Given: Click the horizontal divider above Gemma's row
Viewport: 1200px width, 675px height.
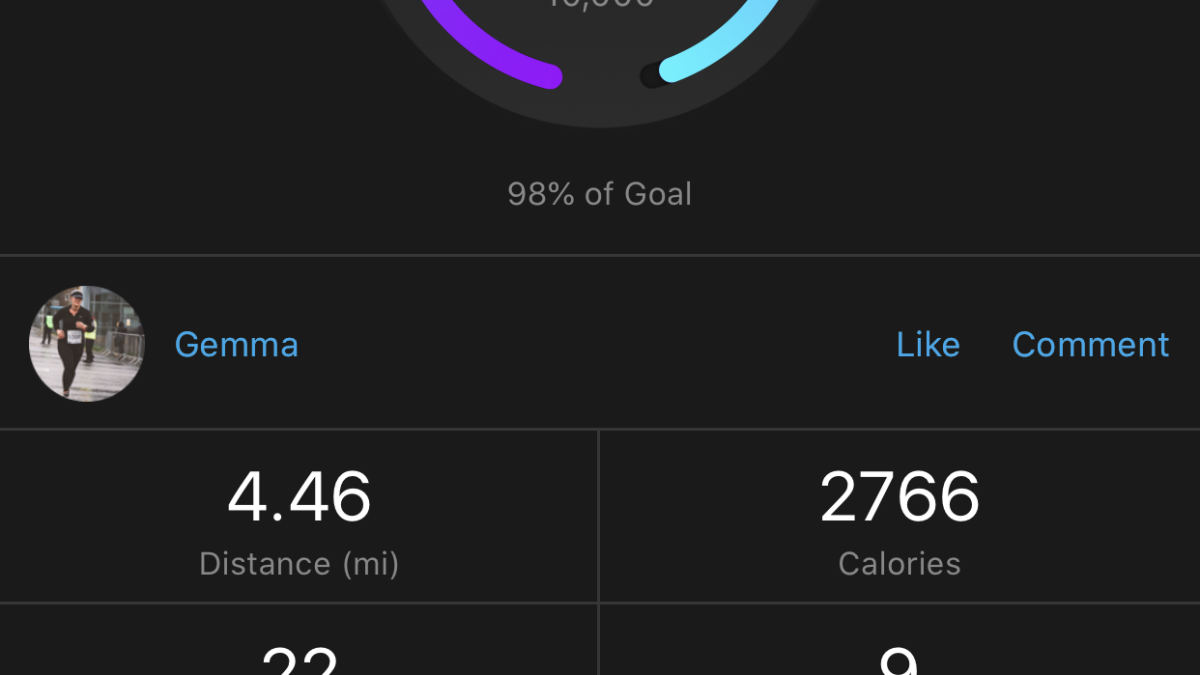Looking at the screenshot, I should pos(600,255).
